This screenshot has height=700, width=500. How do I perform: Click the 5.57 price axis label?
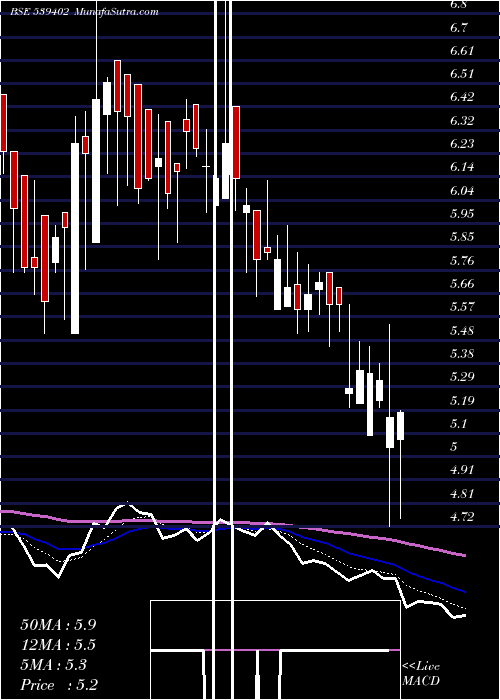point(462,307)
